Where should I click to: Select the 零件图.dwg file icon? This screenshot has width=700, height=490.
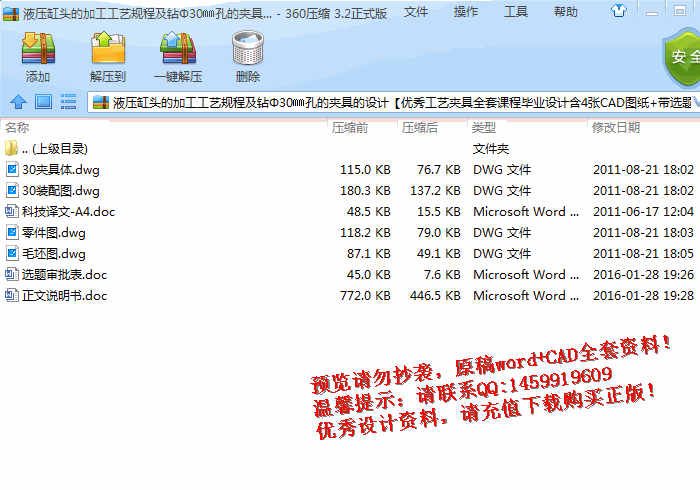pyautogui.click(x=12, y=233)
